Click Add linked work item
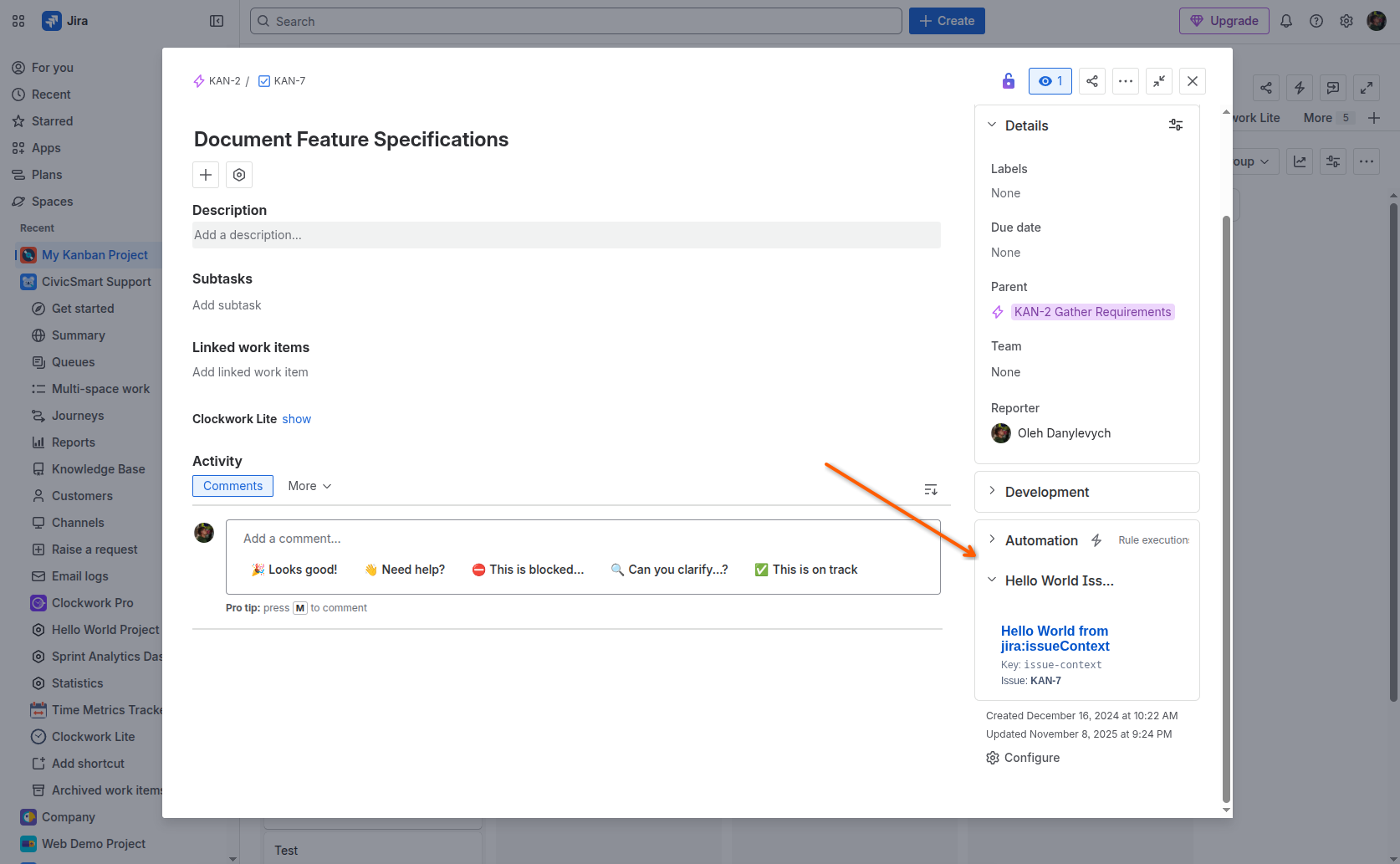 [x=250, y=372]
